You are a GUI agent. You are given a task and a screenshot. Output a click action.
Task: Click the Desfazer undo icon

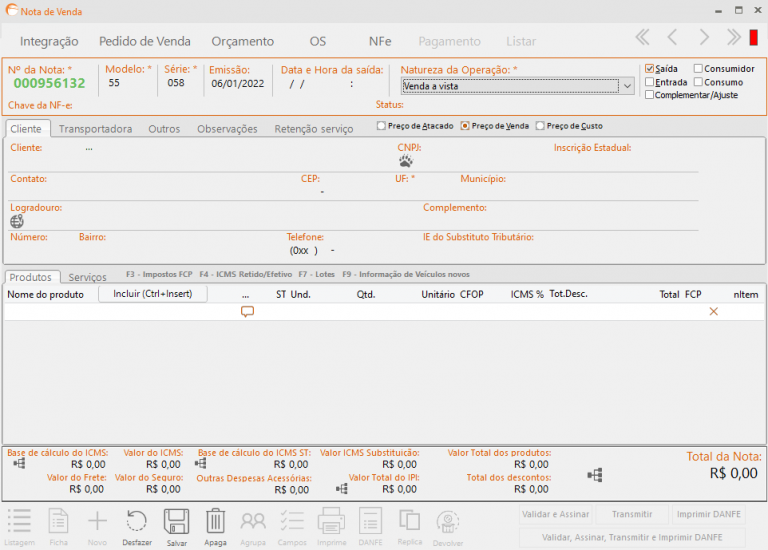[x=137, y=522]
